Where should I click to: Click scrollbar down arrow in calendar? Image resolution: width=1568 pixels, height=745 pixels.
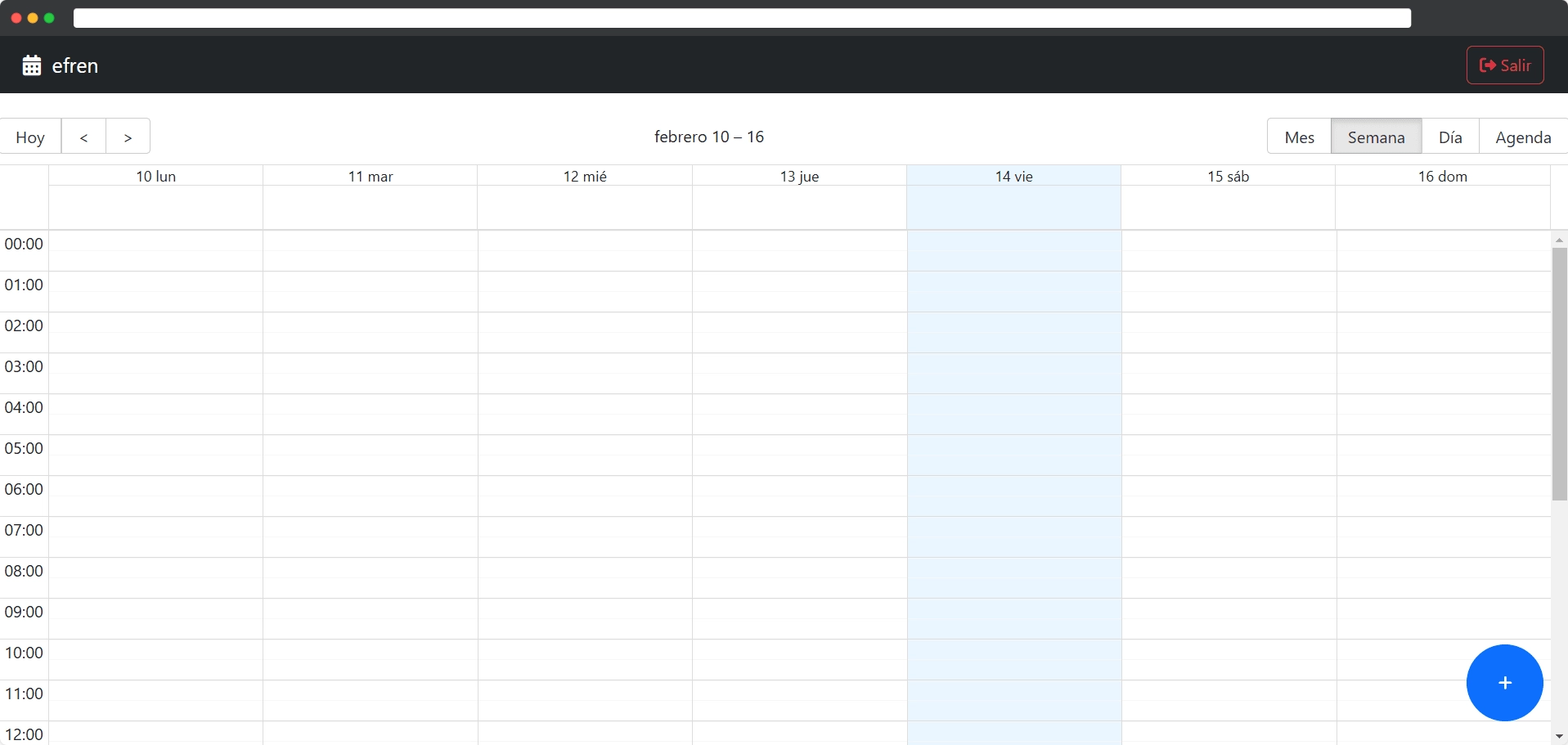1559,737
